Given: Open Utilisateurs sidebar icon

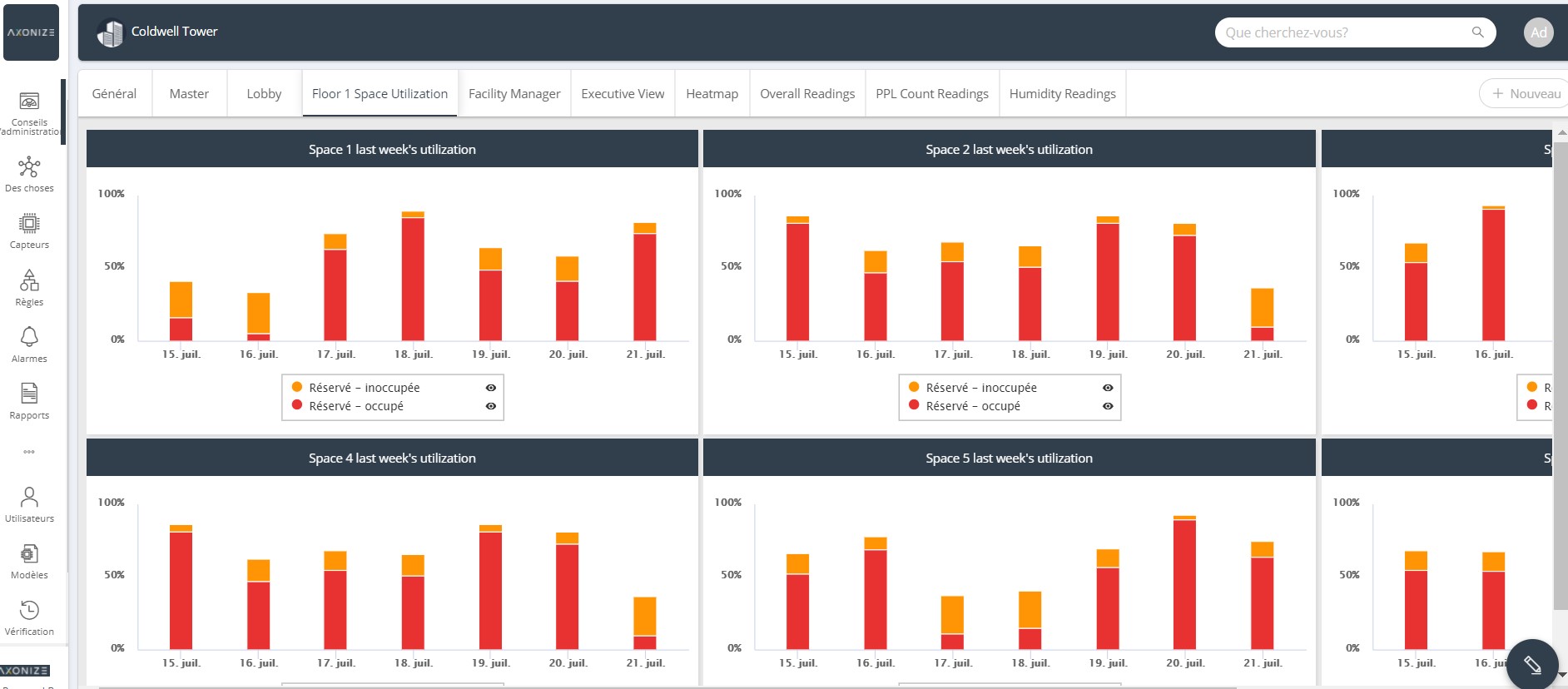Looking at the screenshot, I should pyautogui.click(x=29, y=497).
